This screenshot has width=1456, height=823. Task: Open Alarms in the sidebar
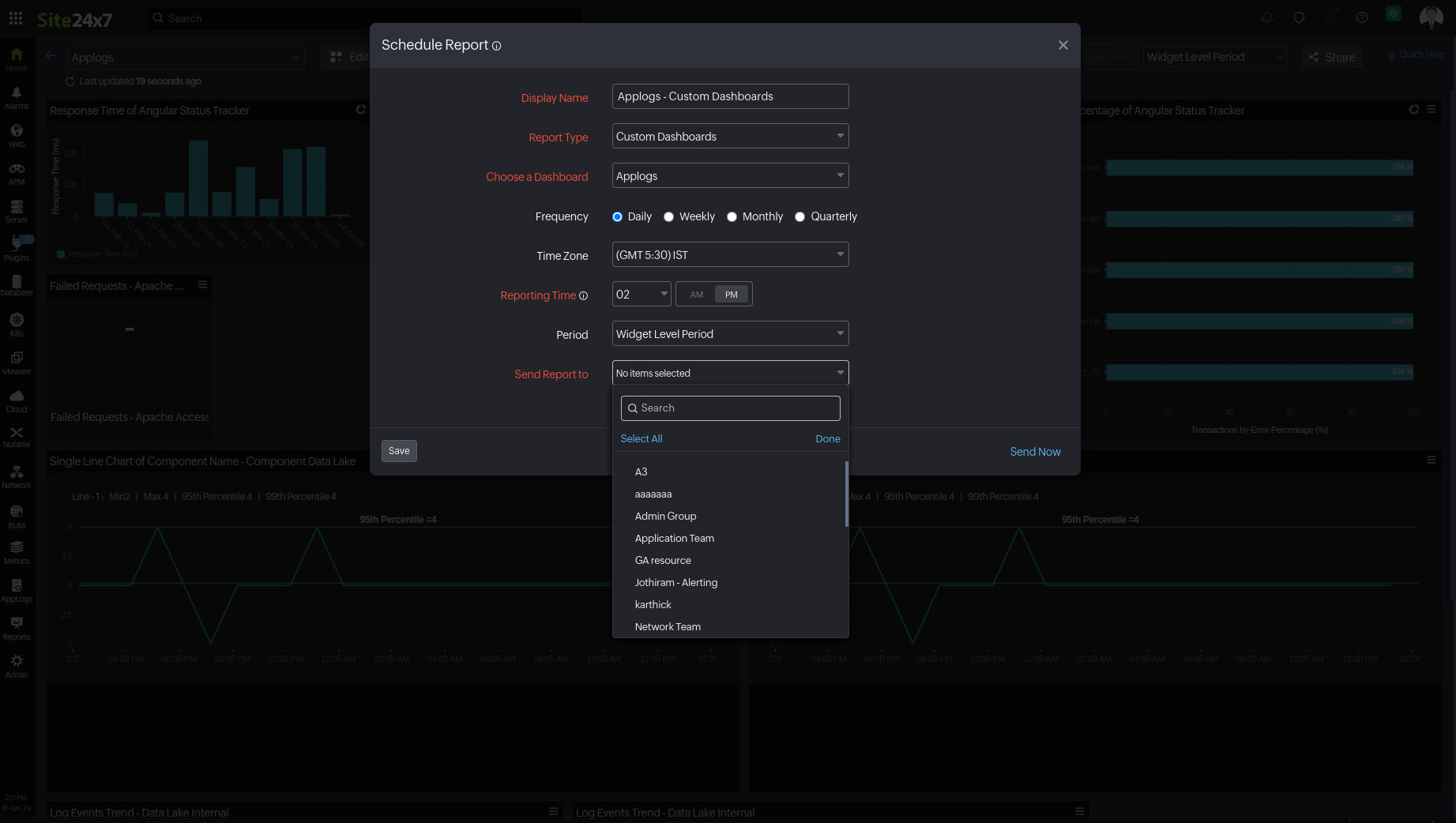coord(17,98)
